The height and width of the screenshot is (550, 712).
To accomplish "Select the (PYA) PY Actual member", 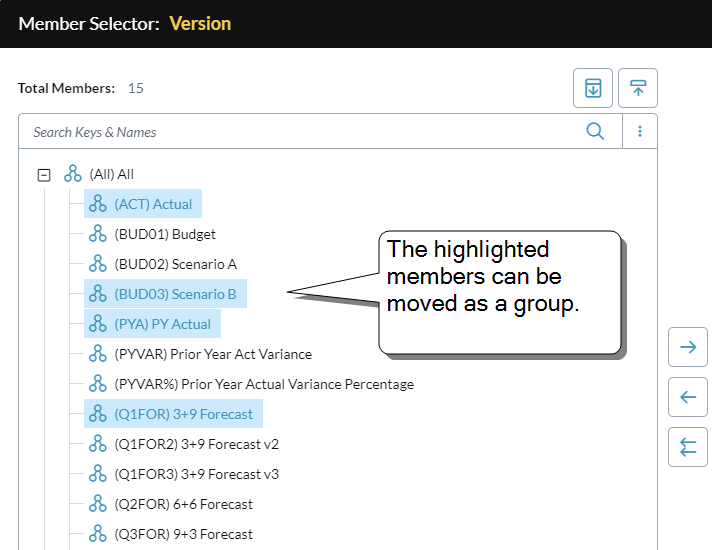I will click(163, 324).
